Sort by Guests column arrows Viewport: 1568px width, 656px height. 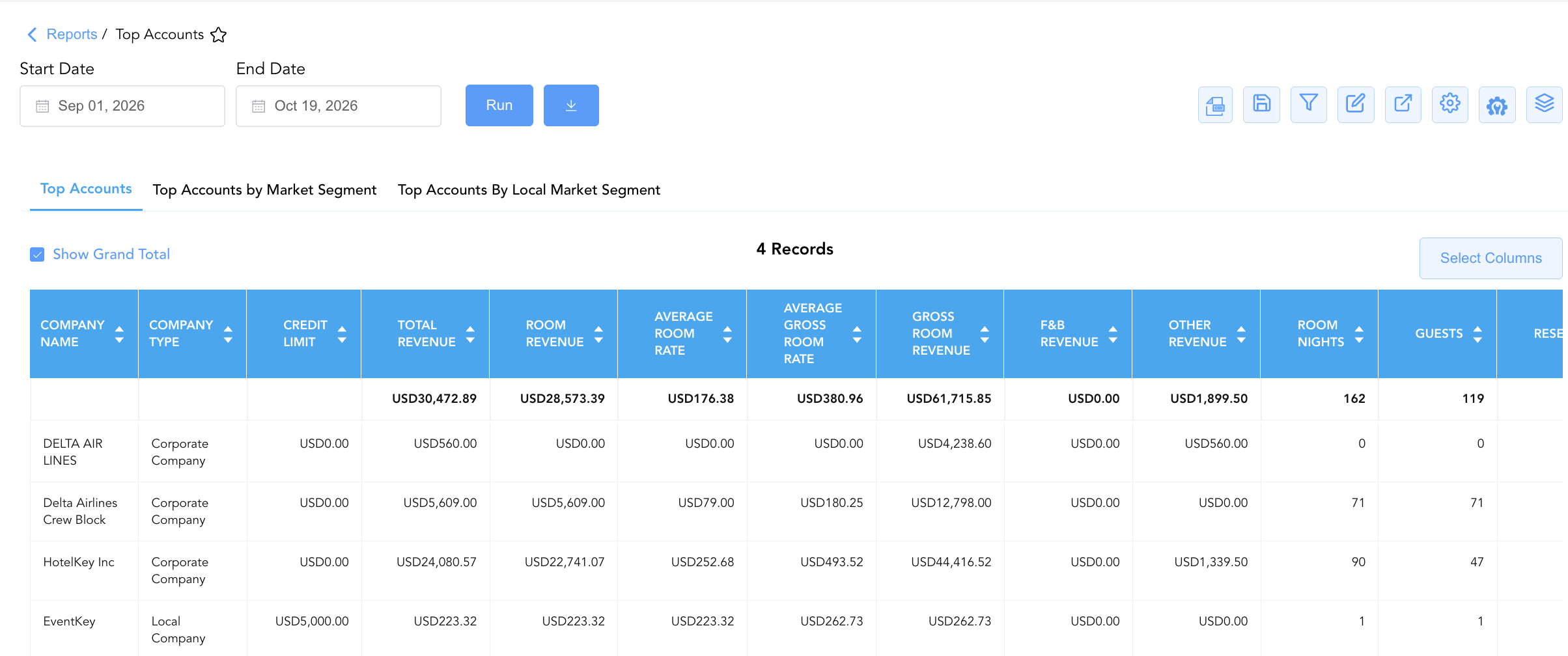tap(1477, 334)
